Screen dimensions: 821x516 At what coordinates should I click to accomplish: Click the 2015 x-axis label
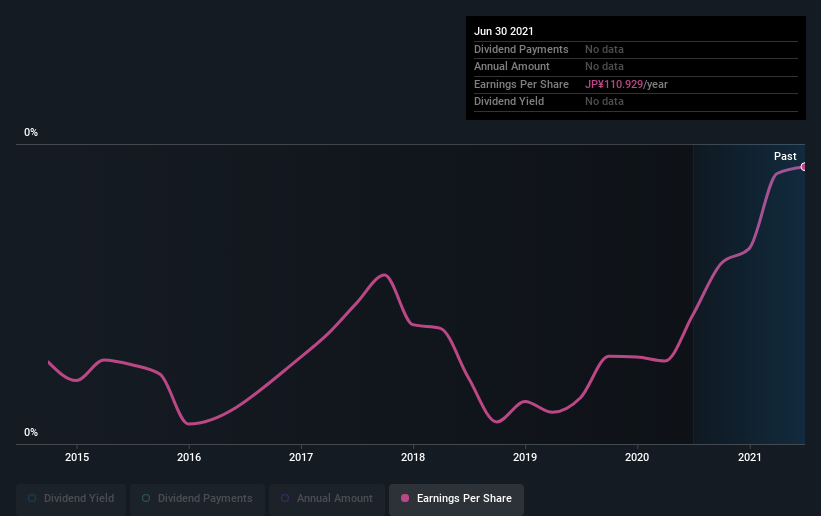pos(77,457)
